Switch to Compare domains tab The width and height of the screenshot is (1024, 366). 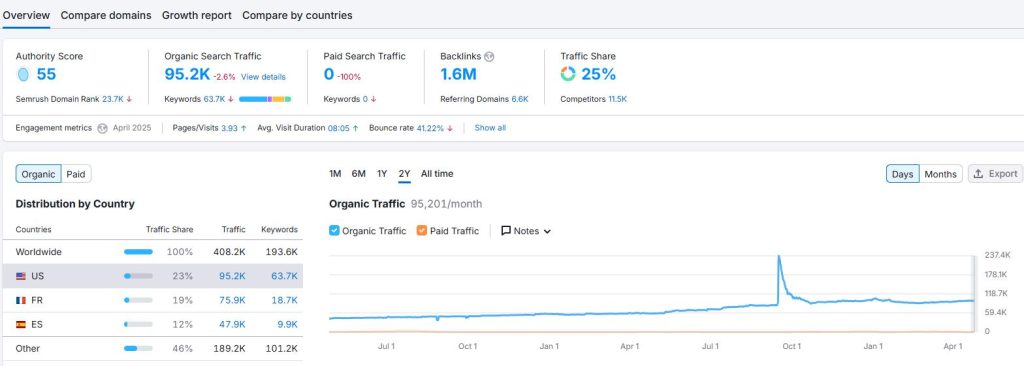[x=106, y=15]
